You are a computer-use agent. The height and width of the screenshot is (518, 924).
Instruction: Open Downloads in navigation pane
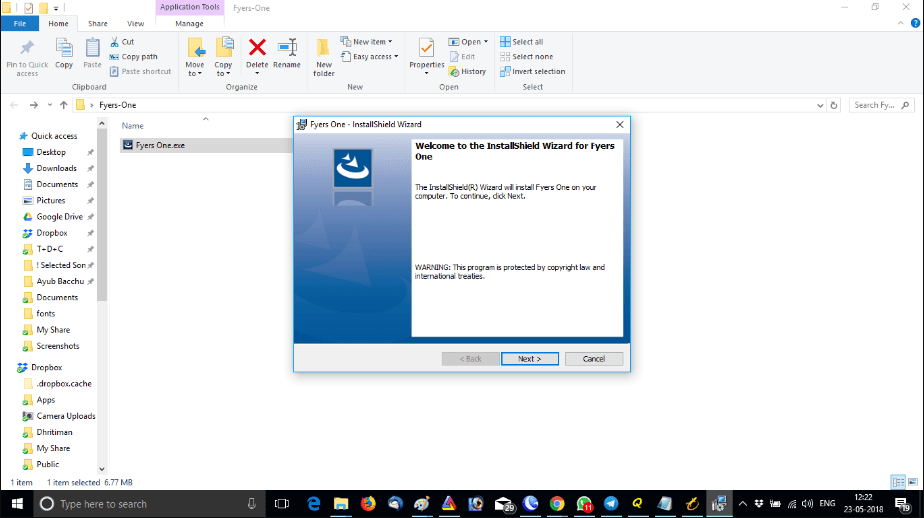(x=56, y=169)
